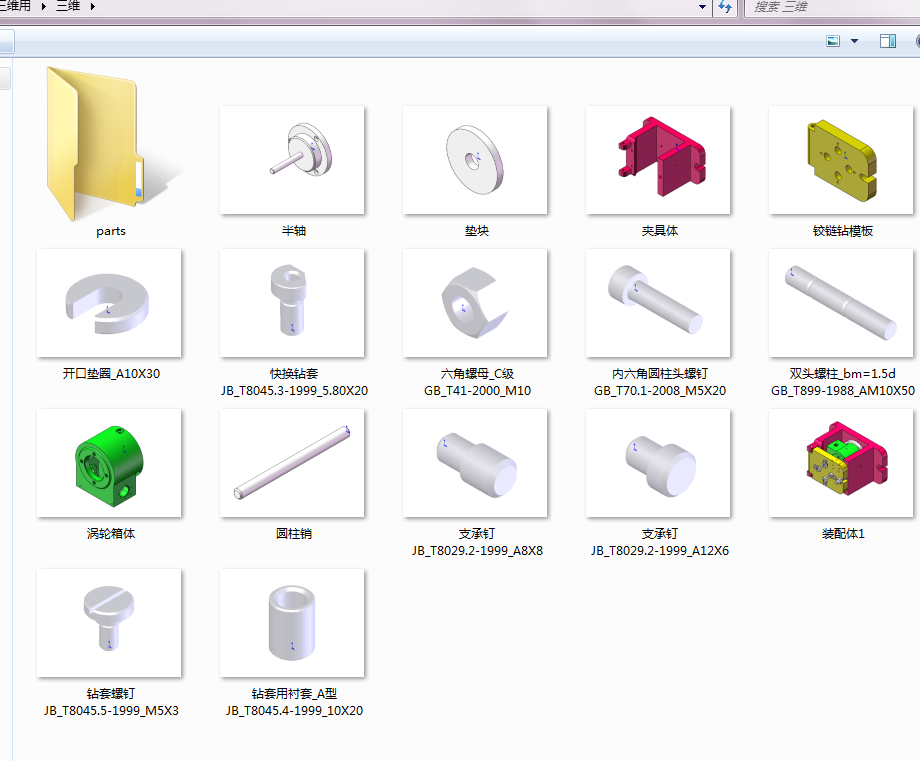Click the 圆柱销 file name label
The image size is (920, 761).
pos(294,534)
